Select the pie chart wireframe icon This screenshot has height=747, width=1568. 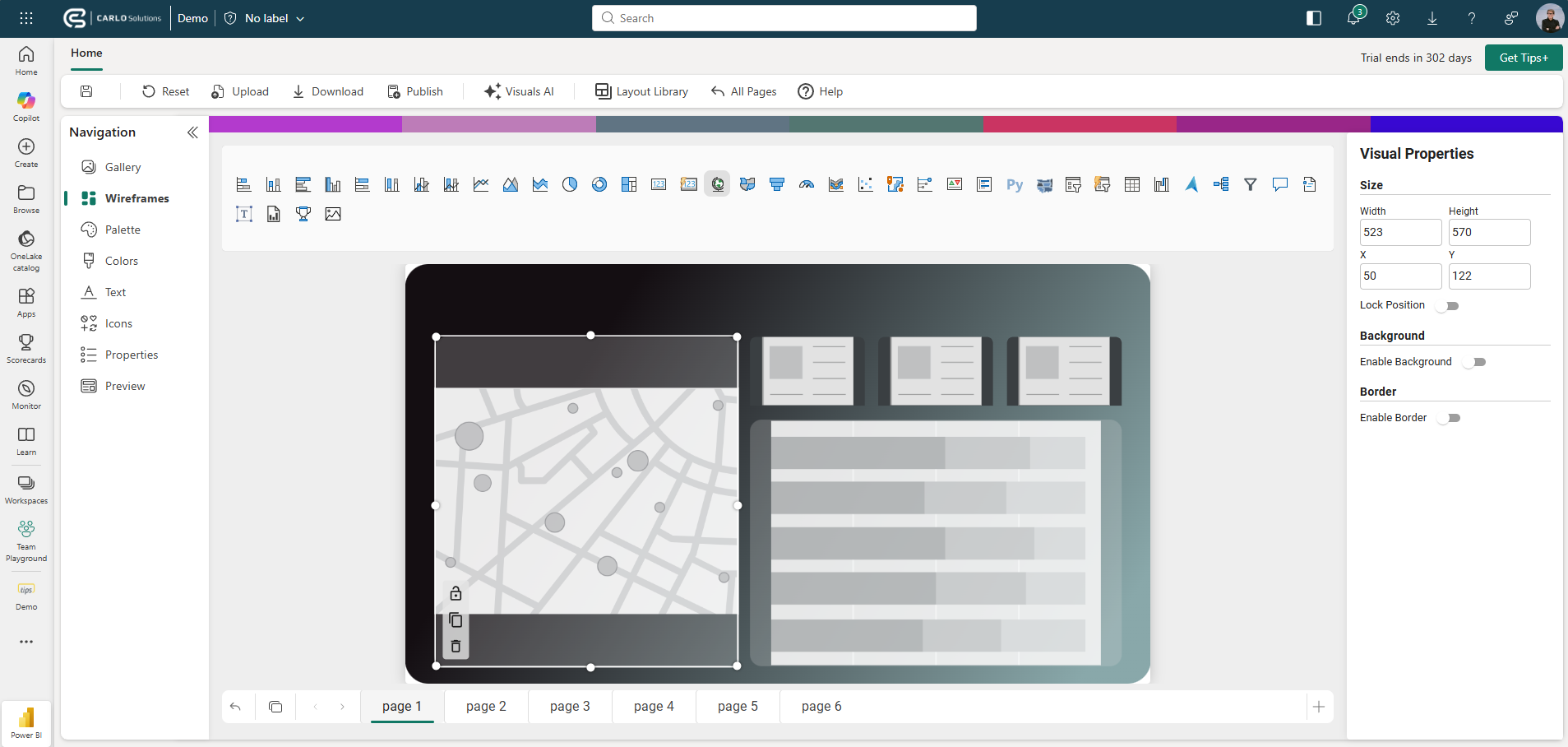(570, 183)
